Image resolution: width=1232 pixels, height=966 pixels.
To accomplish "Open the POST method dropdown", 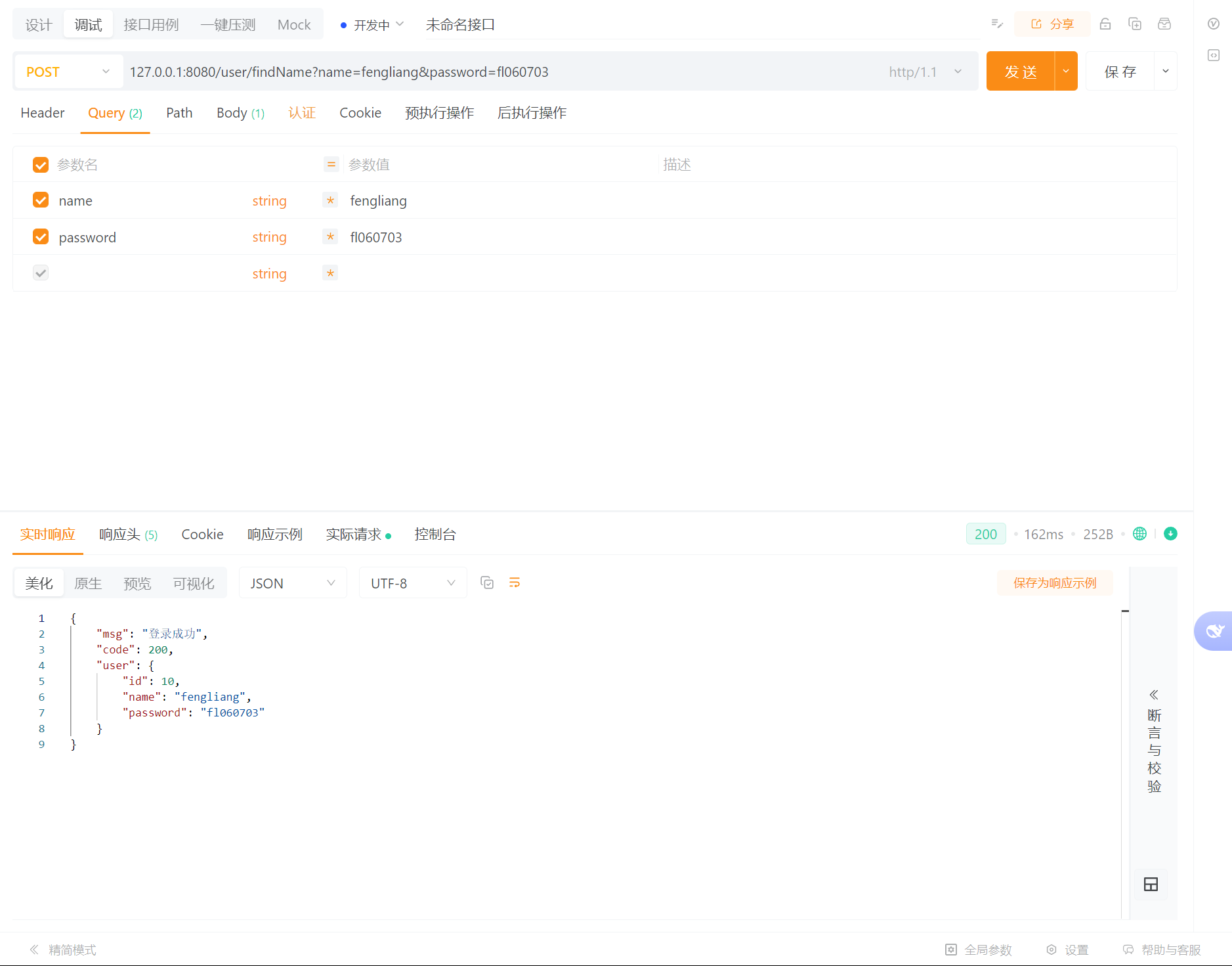I will [x=68, y=72].
